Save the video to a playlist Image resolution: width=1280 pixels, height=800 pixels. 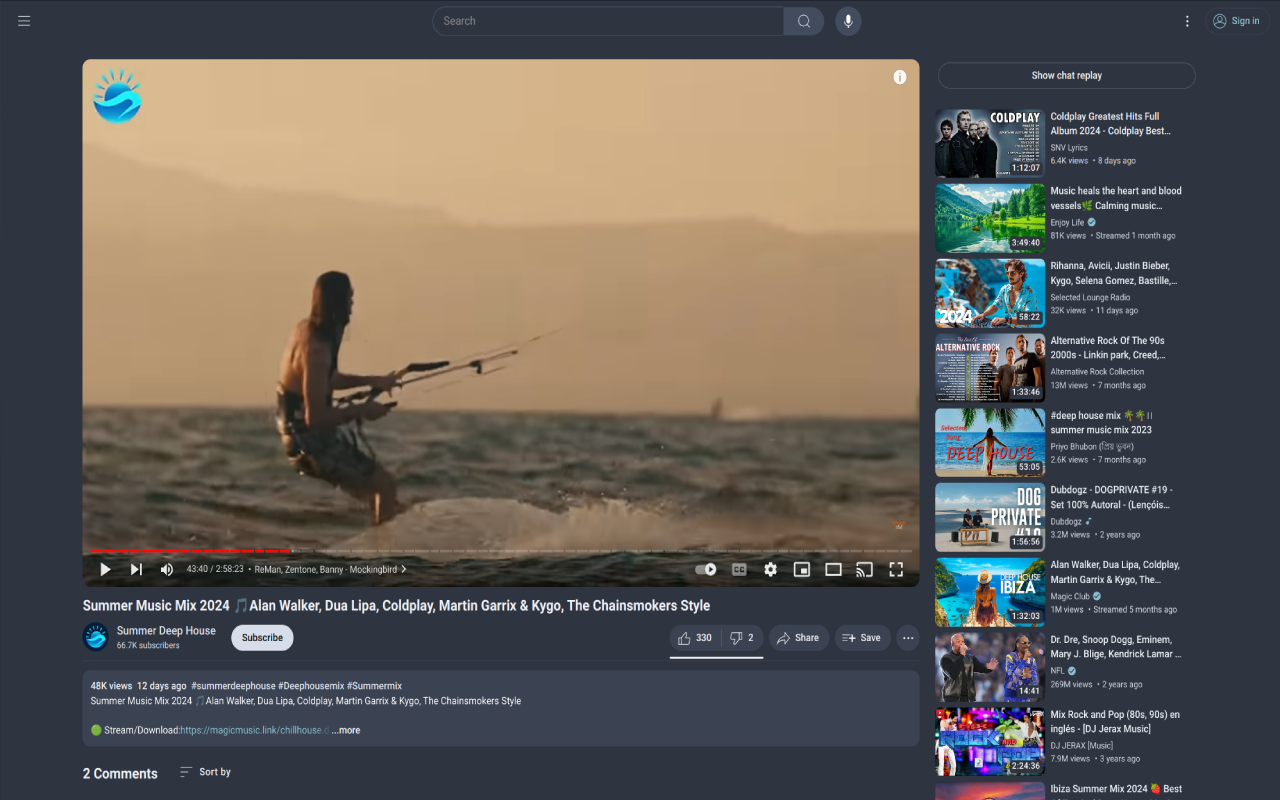tap(862, 638)
